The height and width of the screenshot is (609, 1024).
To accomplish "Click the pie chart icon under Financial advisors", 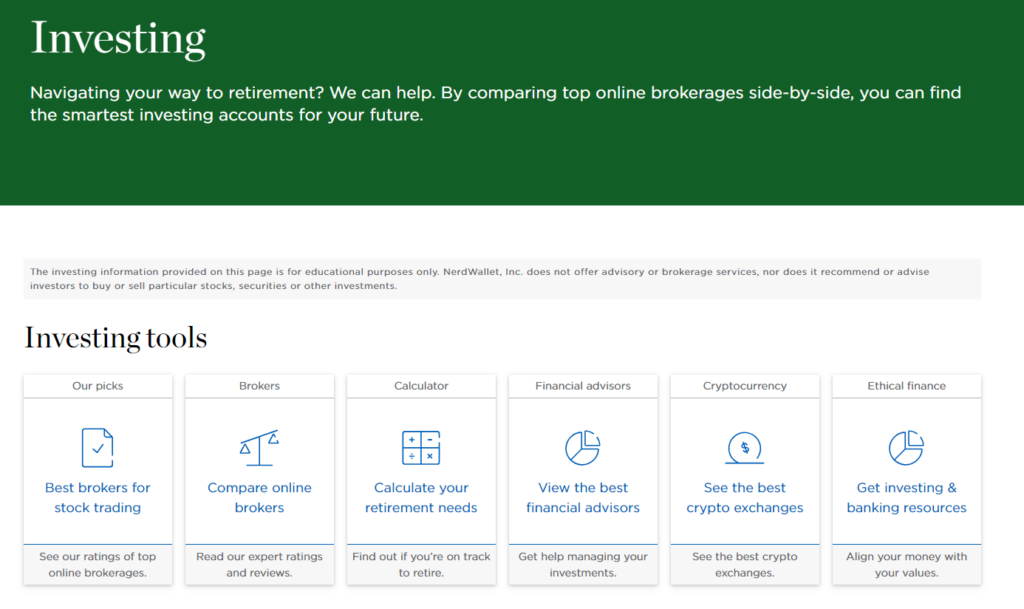I will tap(583, 447).
